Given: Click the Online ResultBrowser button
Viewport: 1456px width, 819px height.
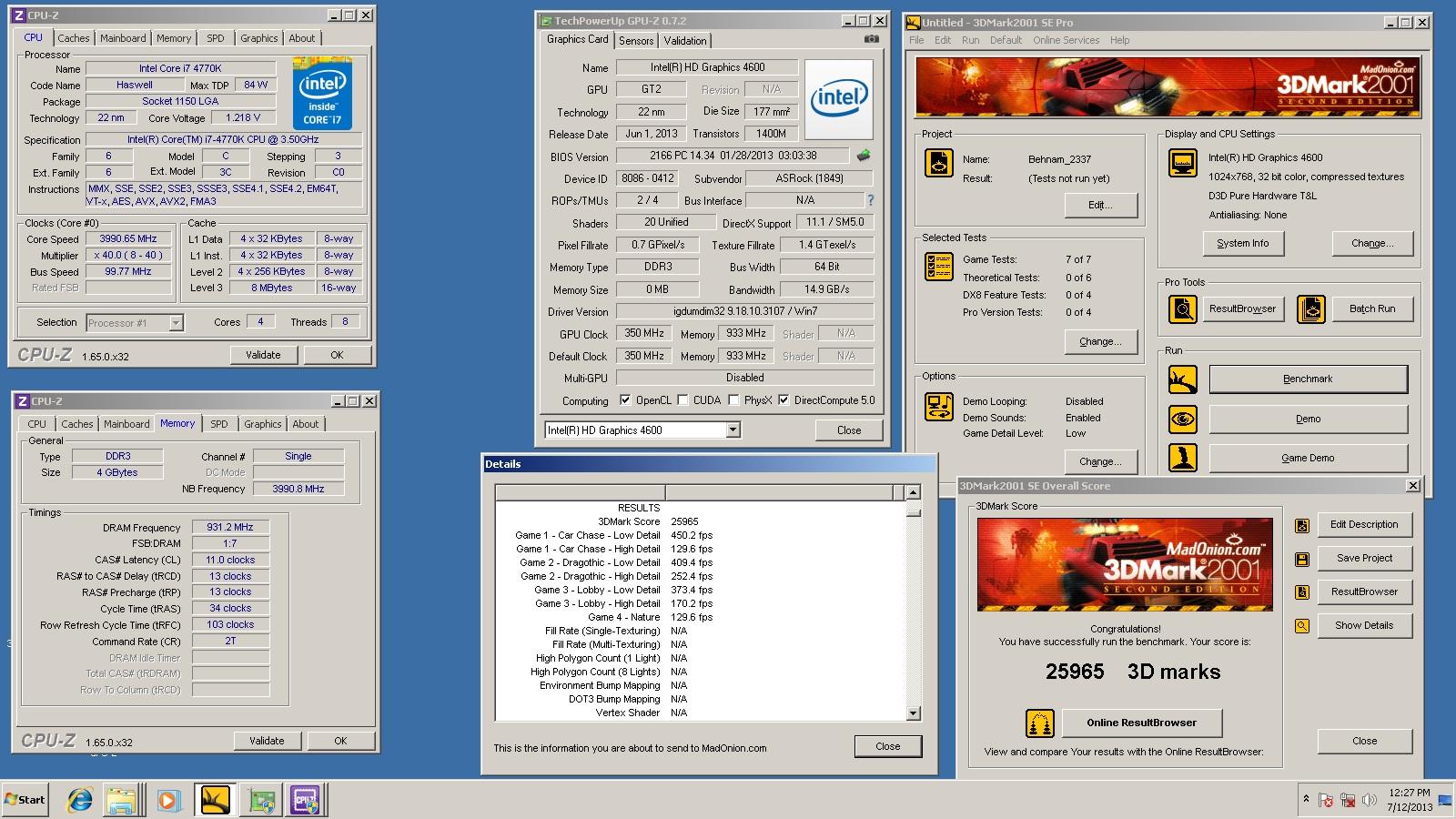Looking at the screenshot, I should click(x=1141, y=723).
